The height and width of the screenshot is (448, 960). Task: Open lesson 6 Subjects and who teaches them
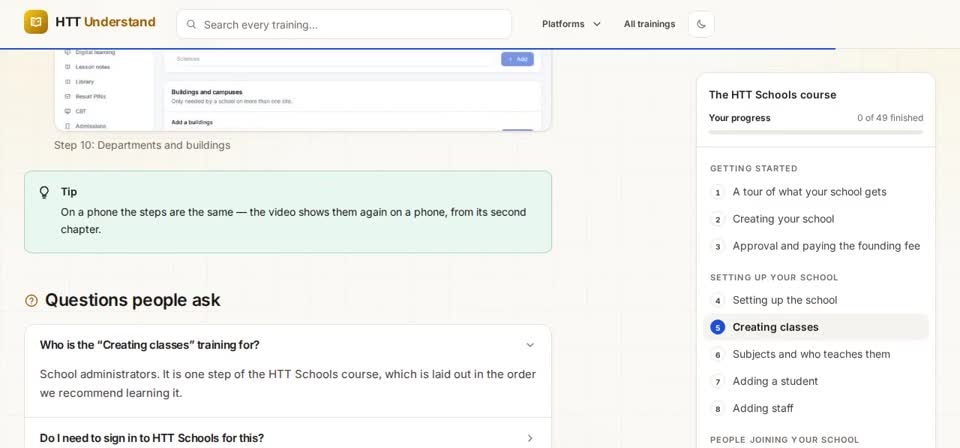click(x=816, y=354)
